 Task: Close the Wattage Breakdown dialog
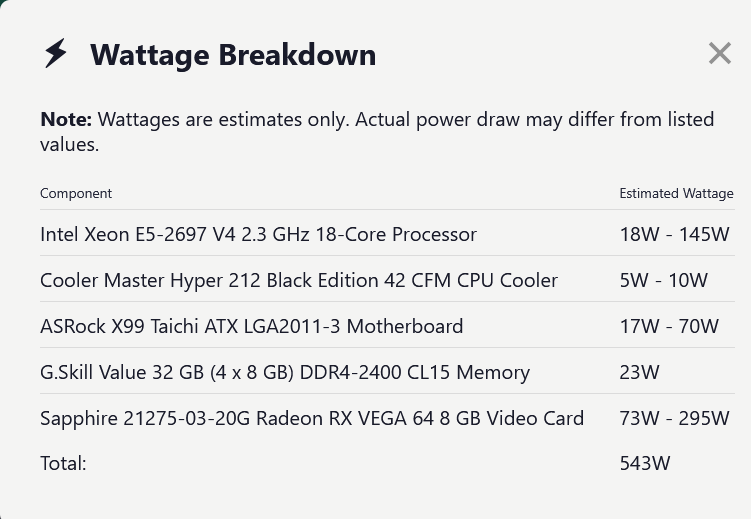pyautogui.click(x=719, y=53)
